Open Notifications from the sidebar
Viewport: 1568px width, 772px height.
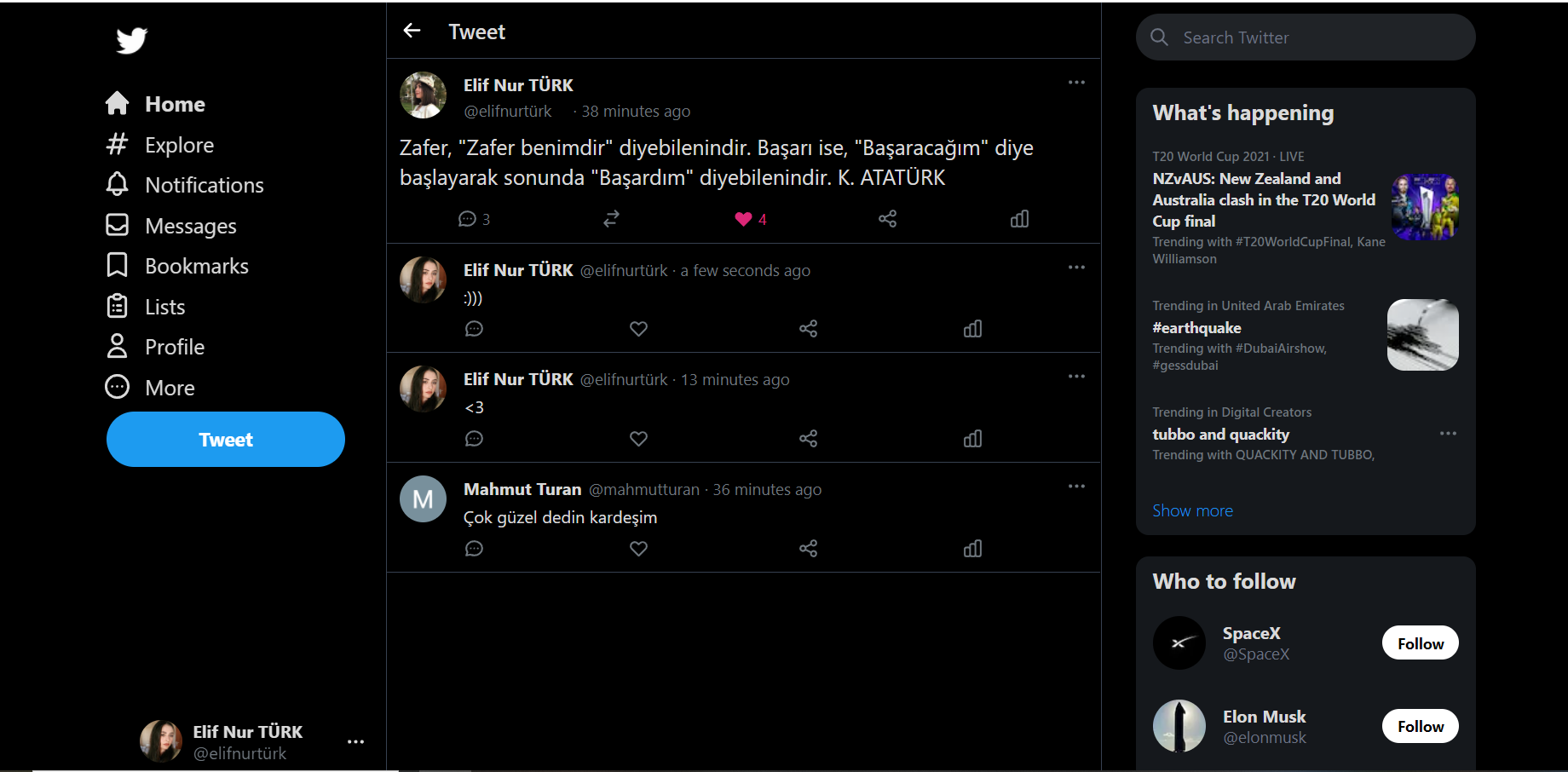tap(184, 185)
